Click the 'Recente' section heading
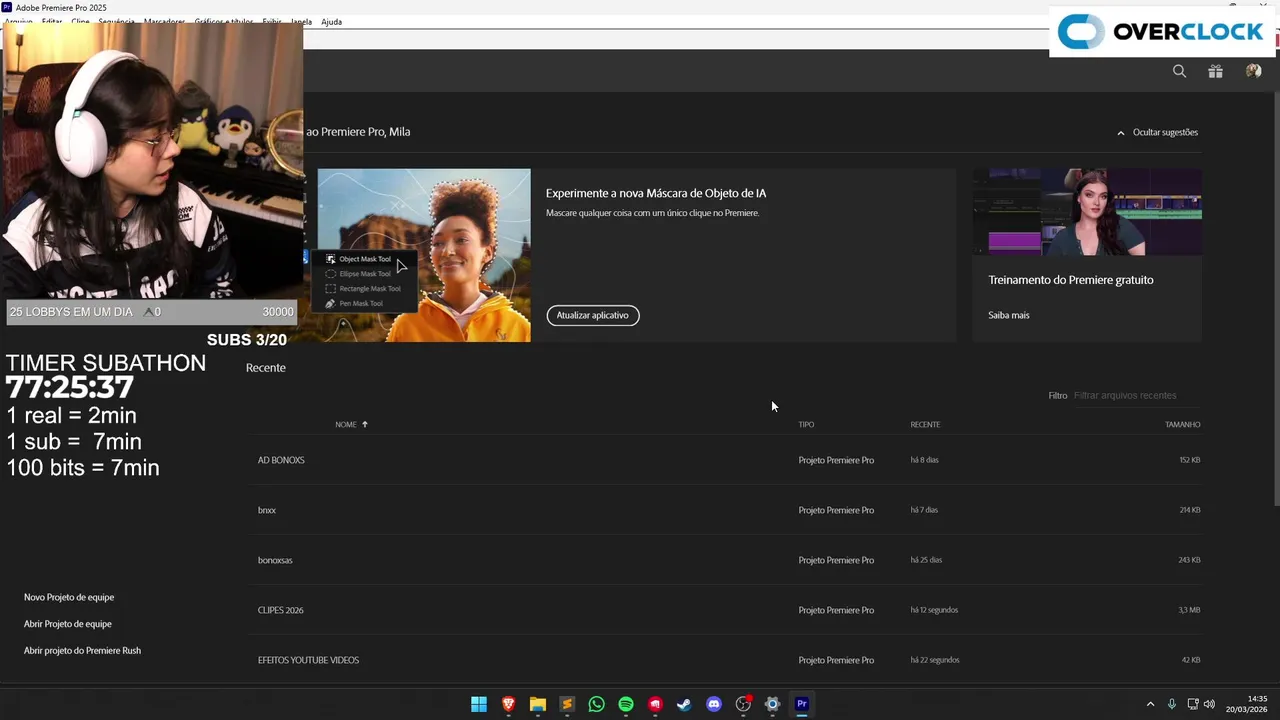The image size is (1280, 720). pyautogui.click(x=266, y=368)
